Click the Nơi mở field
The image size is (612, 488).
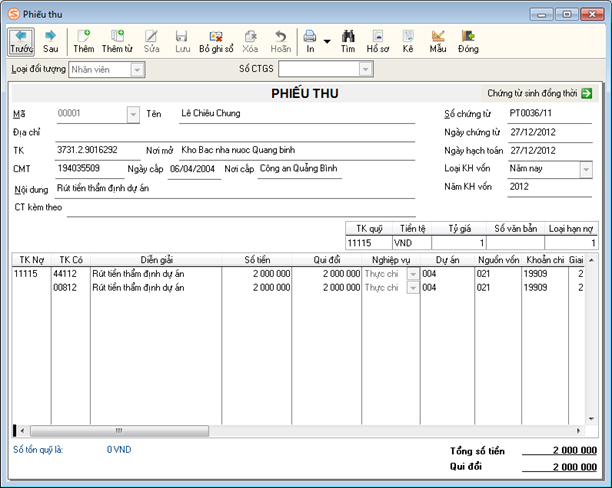(297, 151)
